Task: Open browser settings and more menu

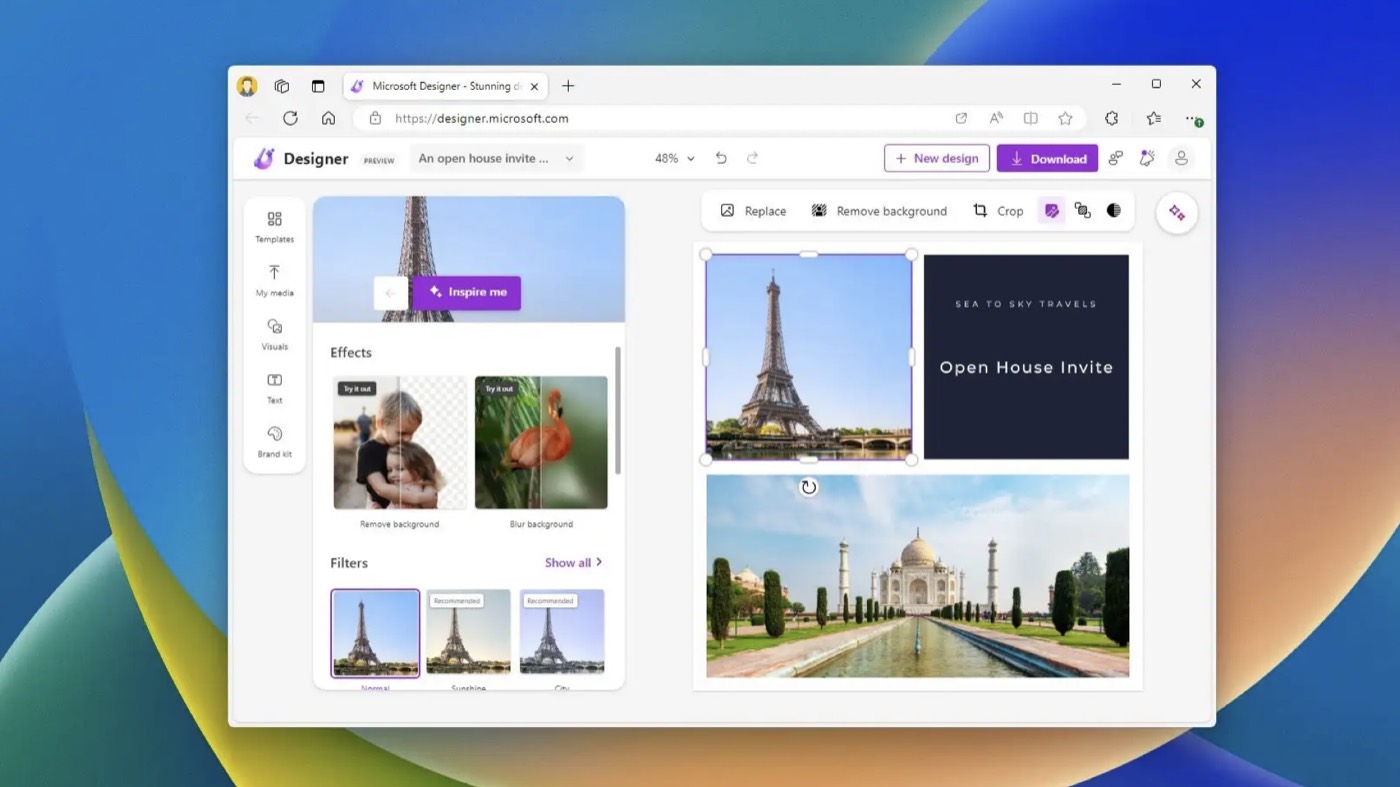Action: [x=1194, y=118]
